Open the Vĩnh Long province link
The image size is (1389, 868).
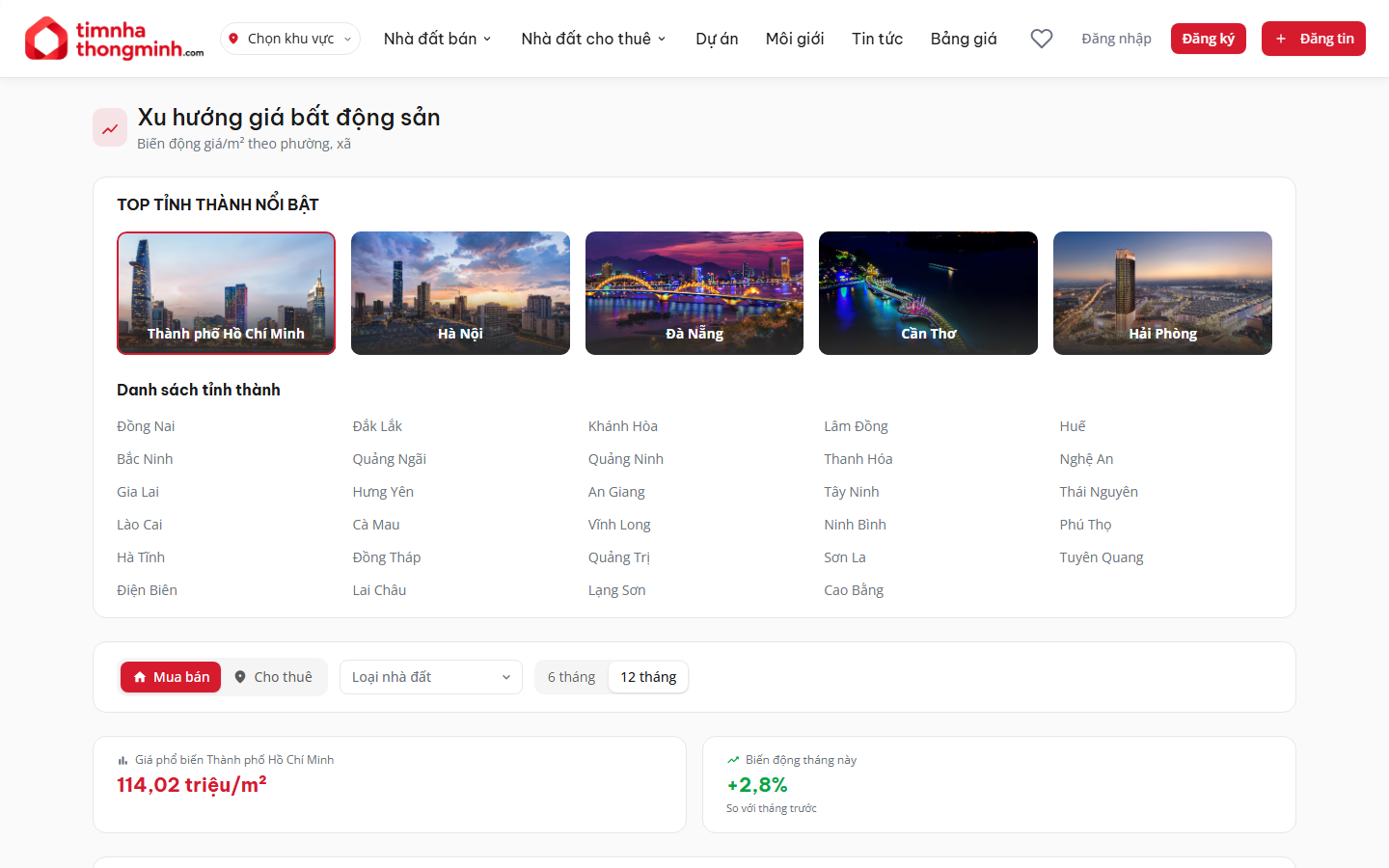click(619, 525)
